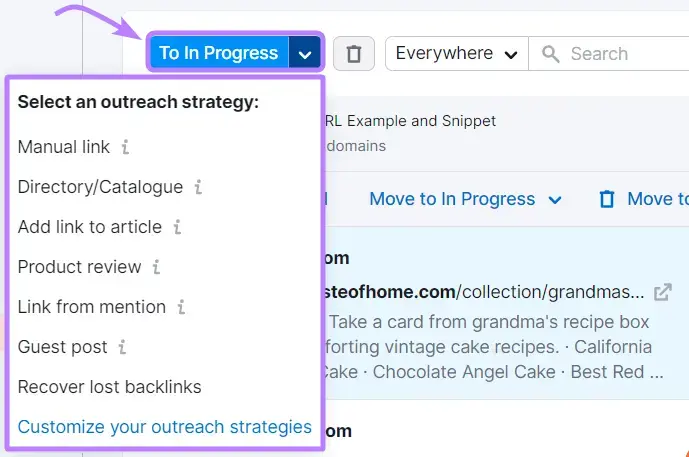Click info icon beside Link from mention
Viewport: 689px width, 457px height.
tap(181, 307)
